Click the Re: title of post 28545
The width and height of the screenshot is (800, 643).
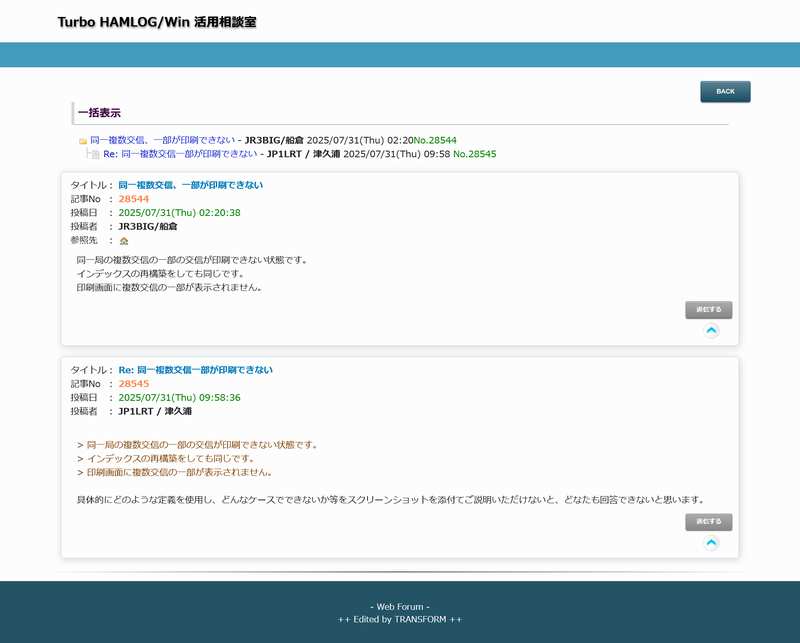[x=195, y=370]
